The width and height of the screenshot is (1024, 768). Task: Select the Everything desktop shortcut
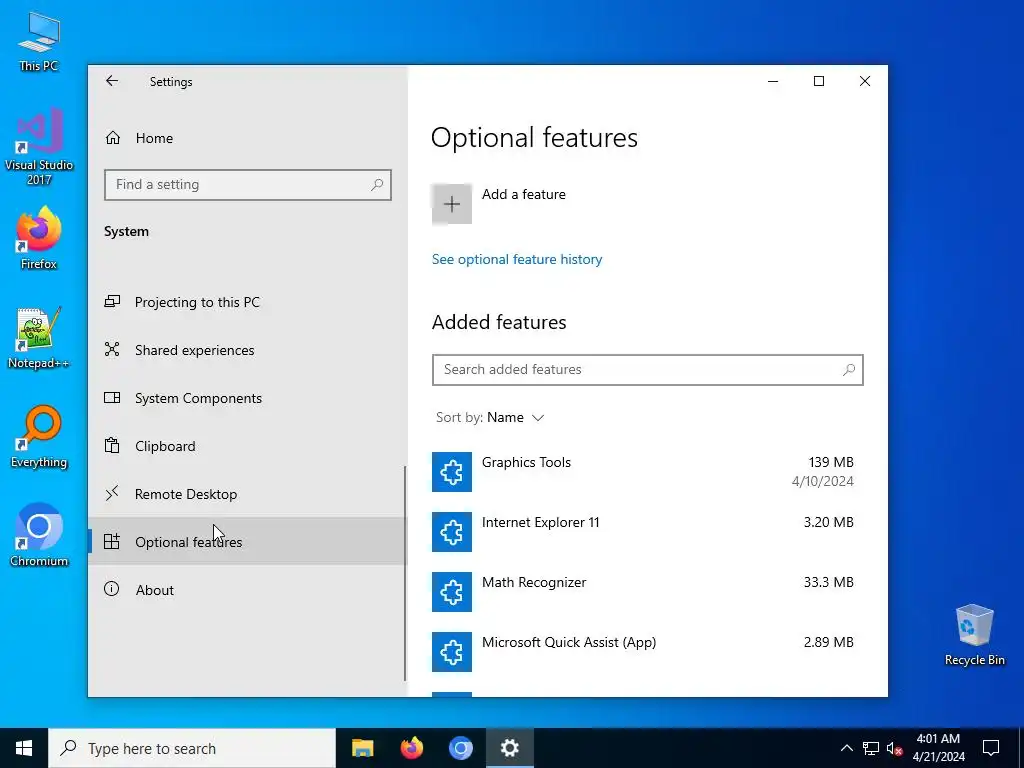39,437
